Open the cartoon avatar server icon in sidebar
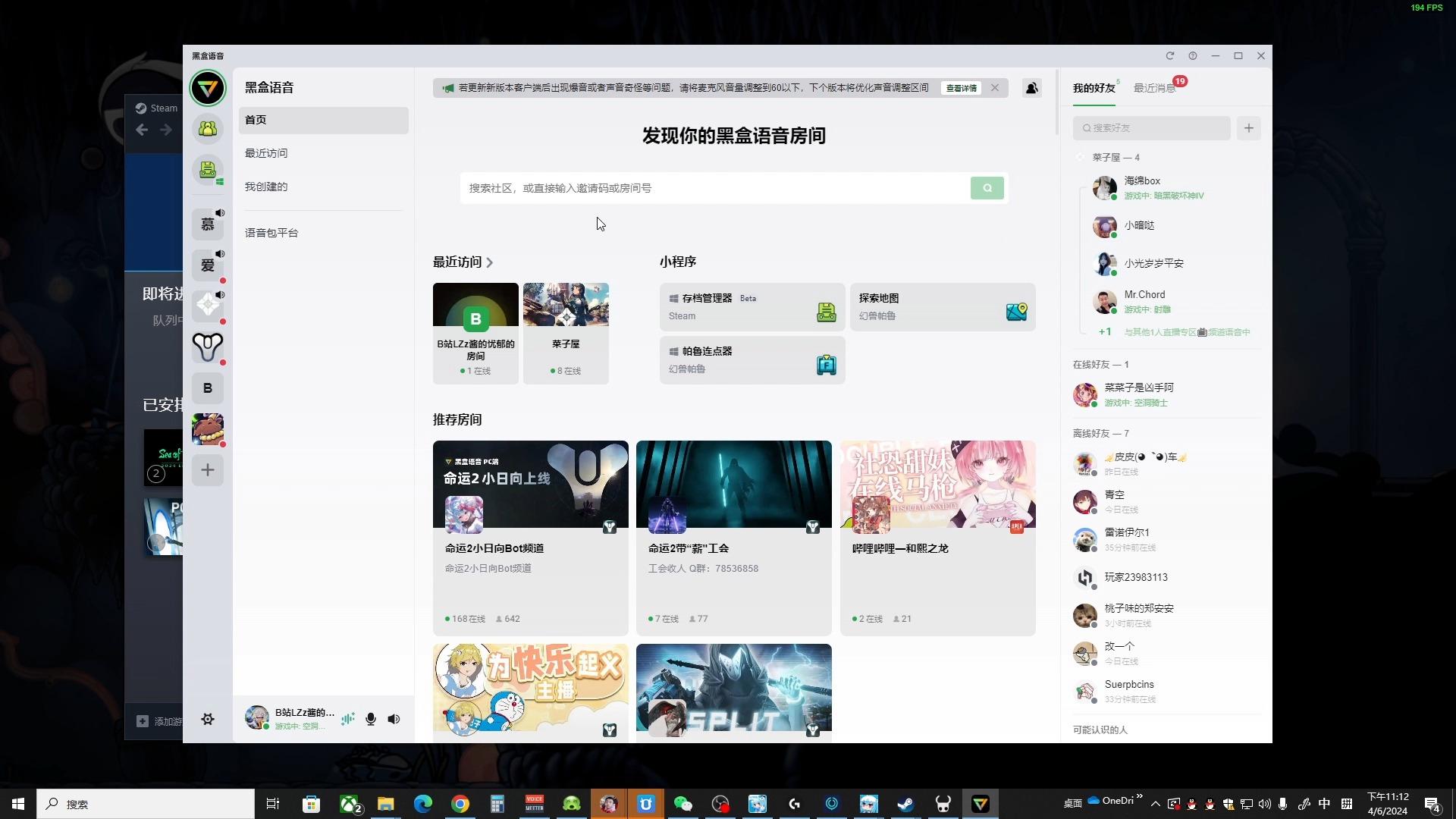Image resolution: width=1456 pixels, height=819 pixels. pyautogui.click(x=207, y=429)
